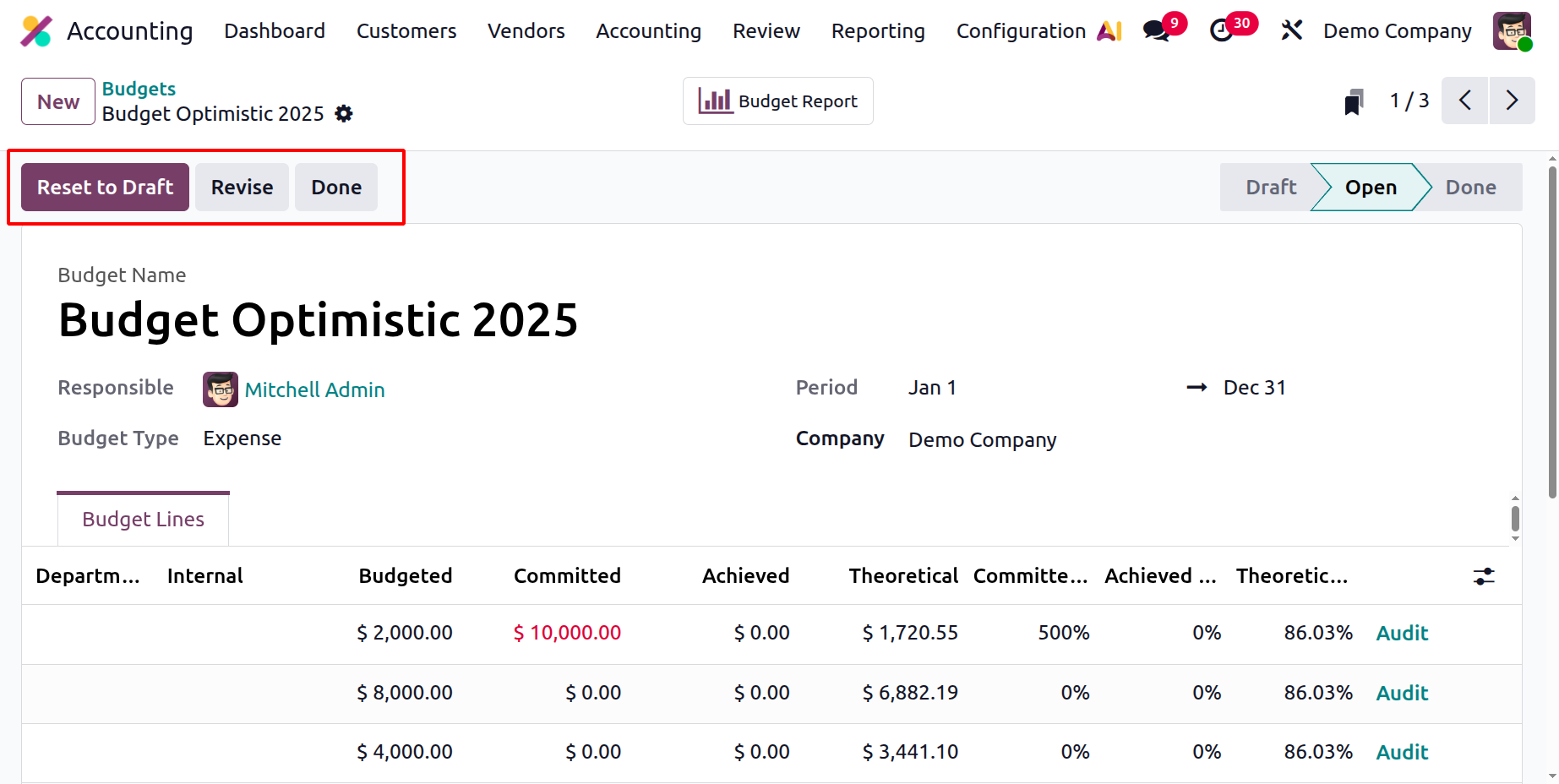Click the Budget Report button

[x=777, y=101]
